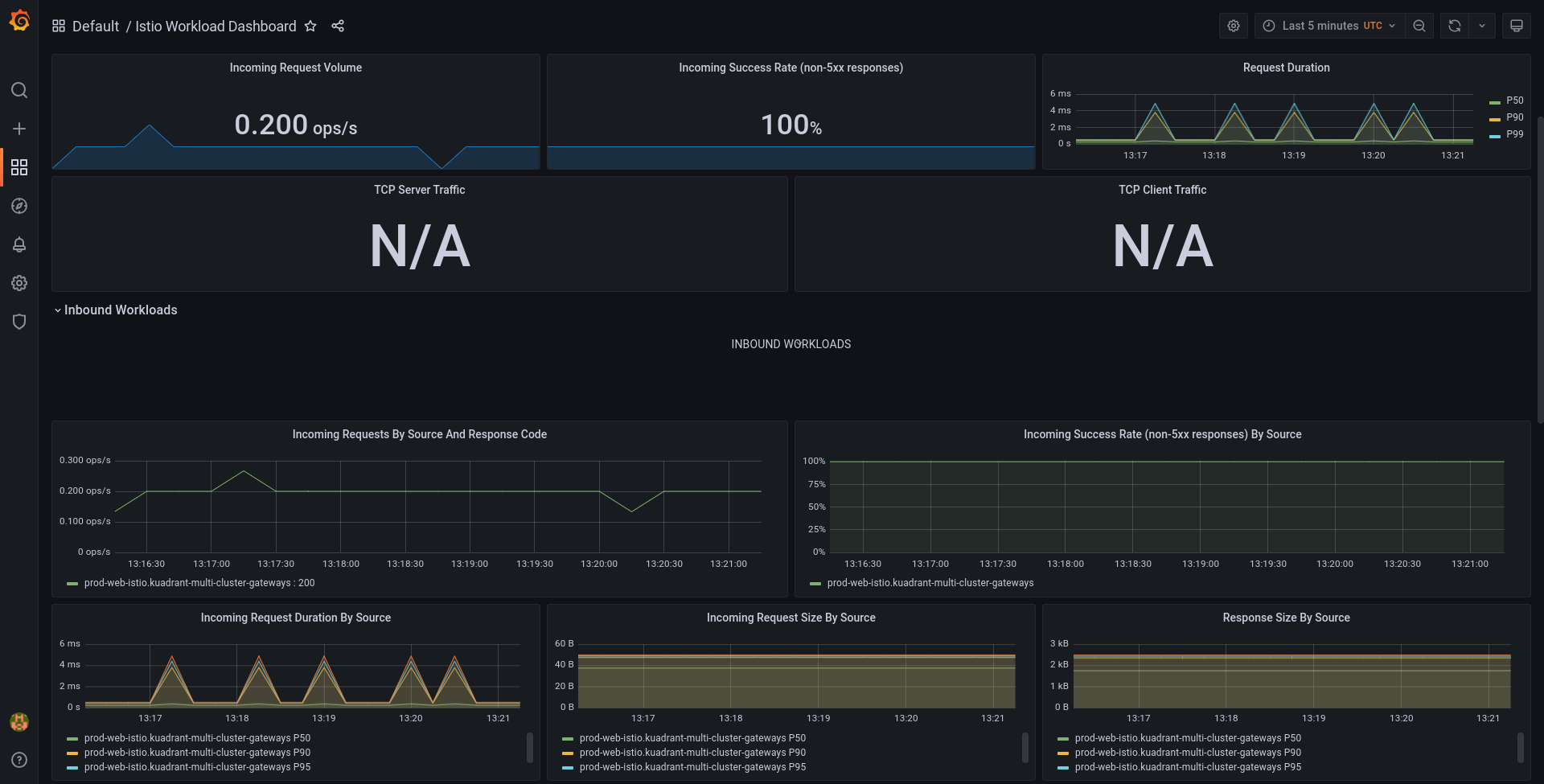This screenshot has width=1544, height=784.
Task: Click the Request Size By Source legend scrollbar
Action: pos(1025,748)
